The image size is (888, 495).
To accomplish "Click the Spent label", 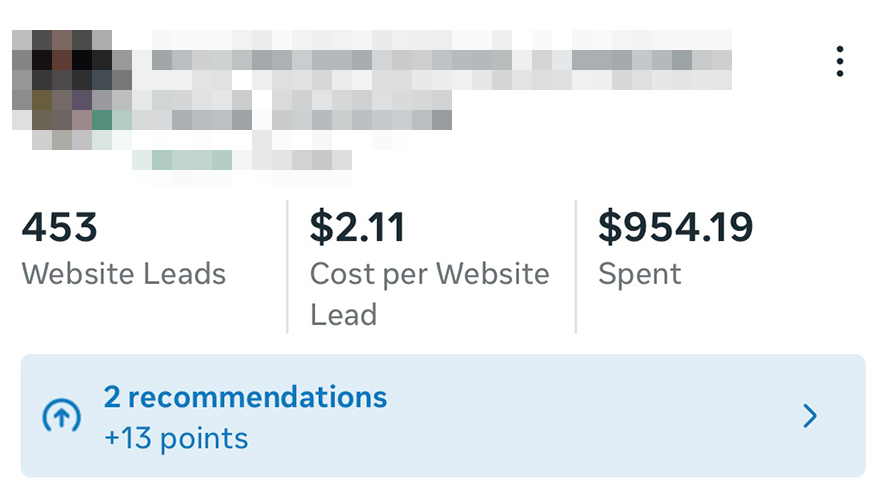I will coord(639,274).
